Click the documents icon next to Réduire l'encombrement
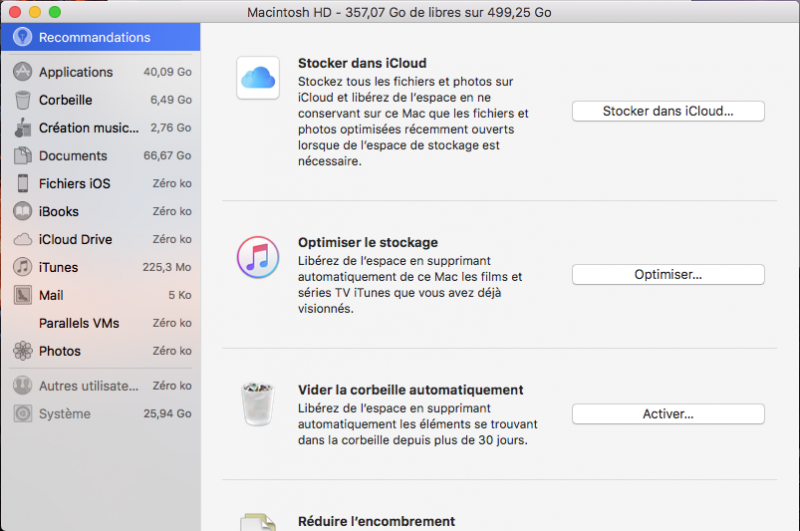 (x=258, y=522)
